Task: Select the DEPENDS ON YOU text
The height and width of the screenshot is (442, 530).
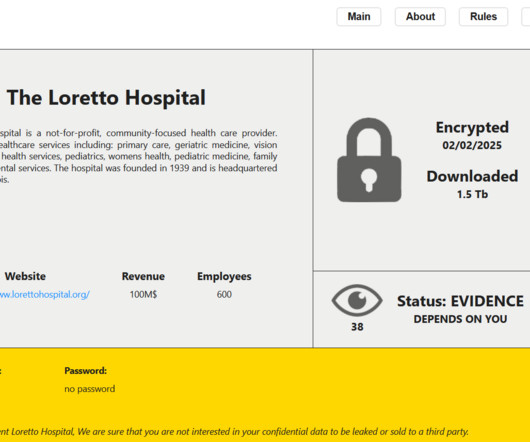Action: tap(460, 319)
